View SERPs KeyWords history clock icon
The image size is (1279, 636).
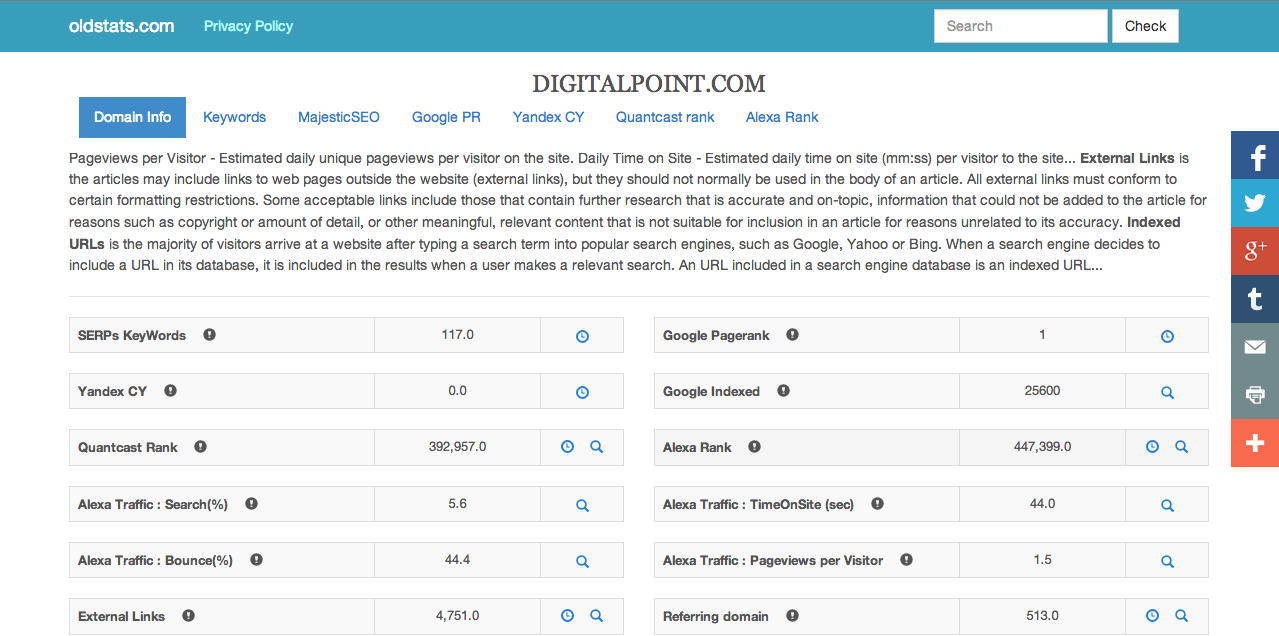point(582,337)
